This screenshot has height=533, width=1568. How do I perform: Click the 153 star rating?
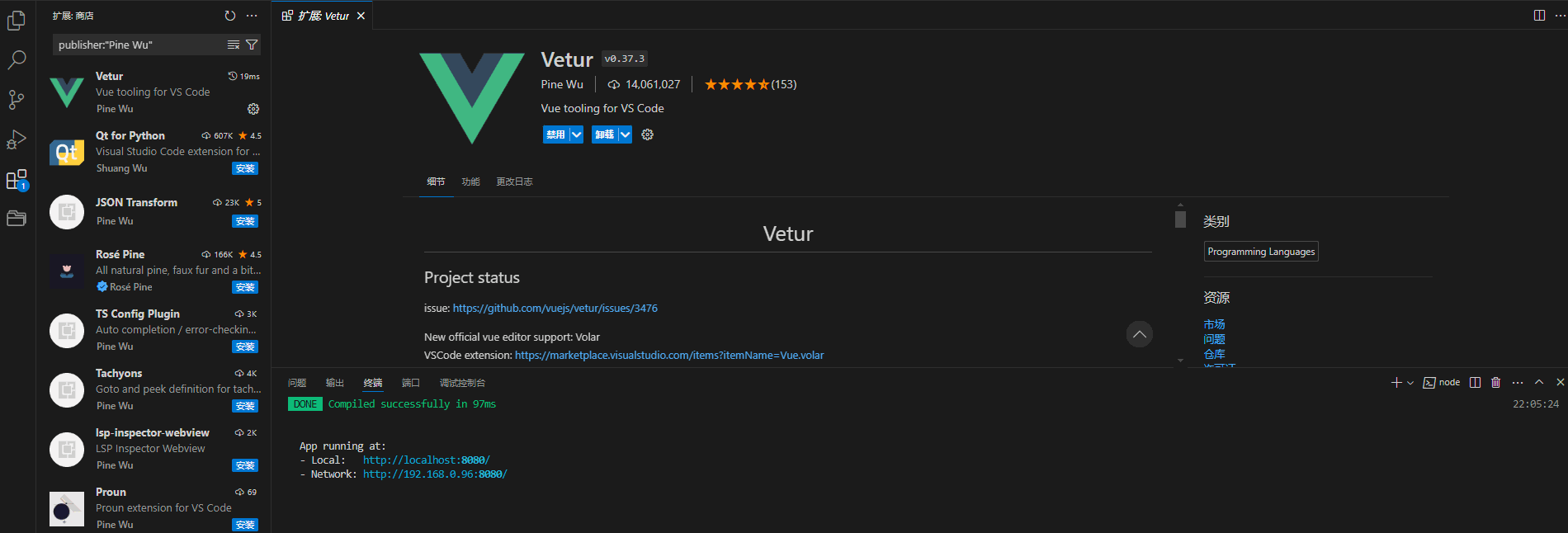[750, 84]
